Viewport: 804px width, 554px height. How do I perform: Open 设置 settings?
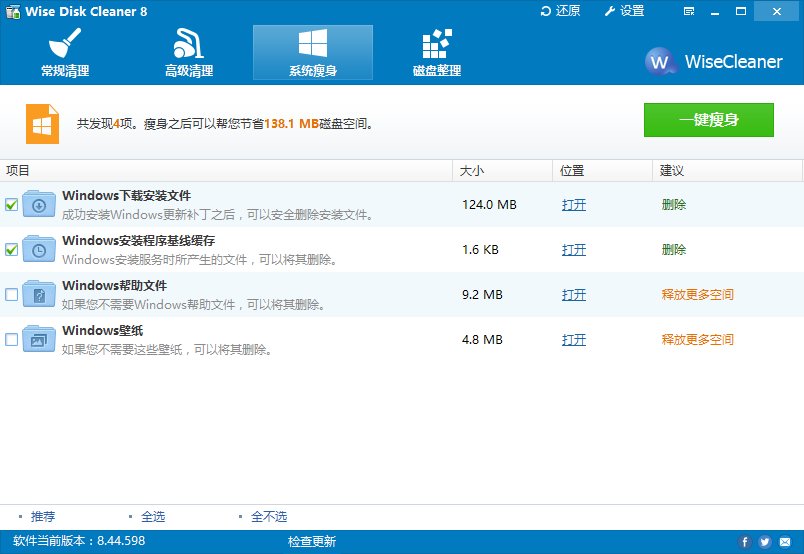(625, 11)
